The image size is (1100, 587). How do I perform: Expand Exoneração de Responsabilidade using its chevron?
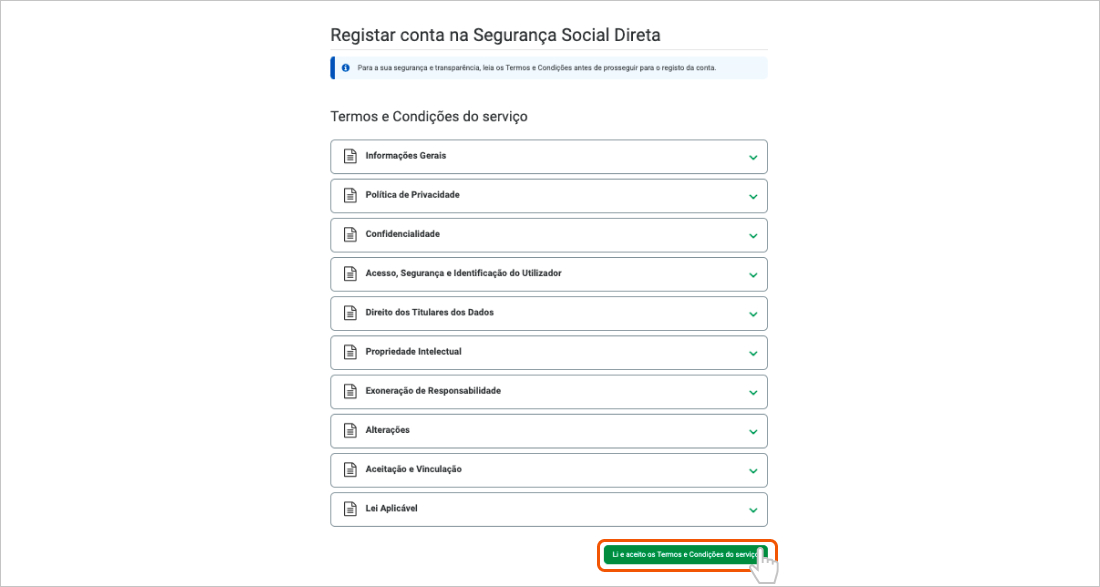(753, 392)
